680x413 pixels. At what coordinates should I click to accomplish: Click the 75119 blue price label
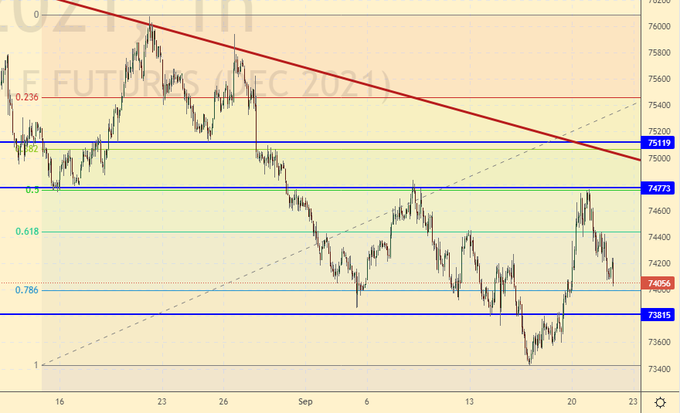tap(659, 143)
